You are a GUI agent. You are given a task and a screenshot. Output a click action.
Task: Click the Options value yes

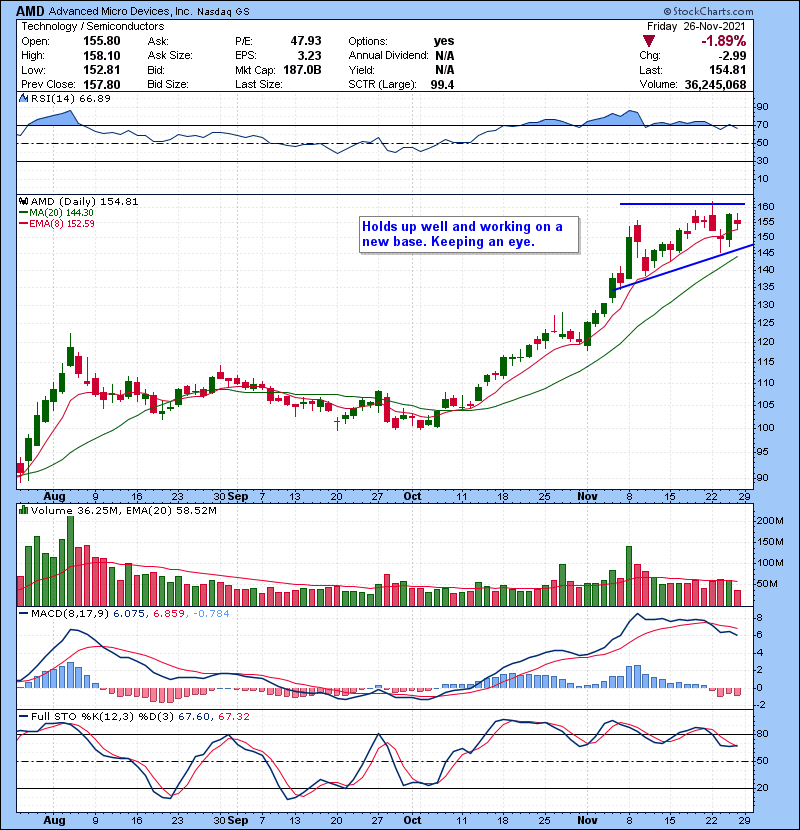point(444,41)
